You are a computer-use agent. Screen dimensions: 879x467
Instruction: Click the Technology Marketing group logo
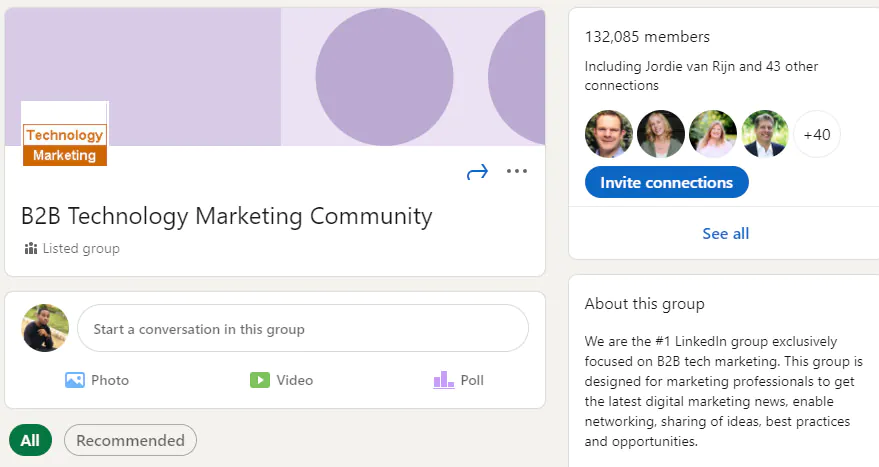pos(64,134)
